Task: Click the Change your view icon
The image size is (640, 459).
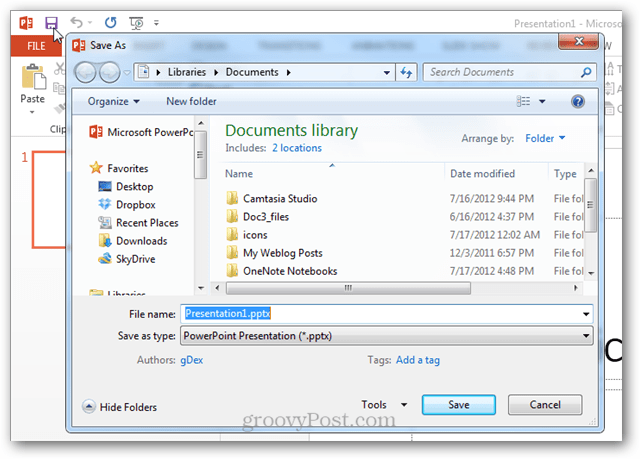Action: coord(523,101)
